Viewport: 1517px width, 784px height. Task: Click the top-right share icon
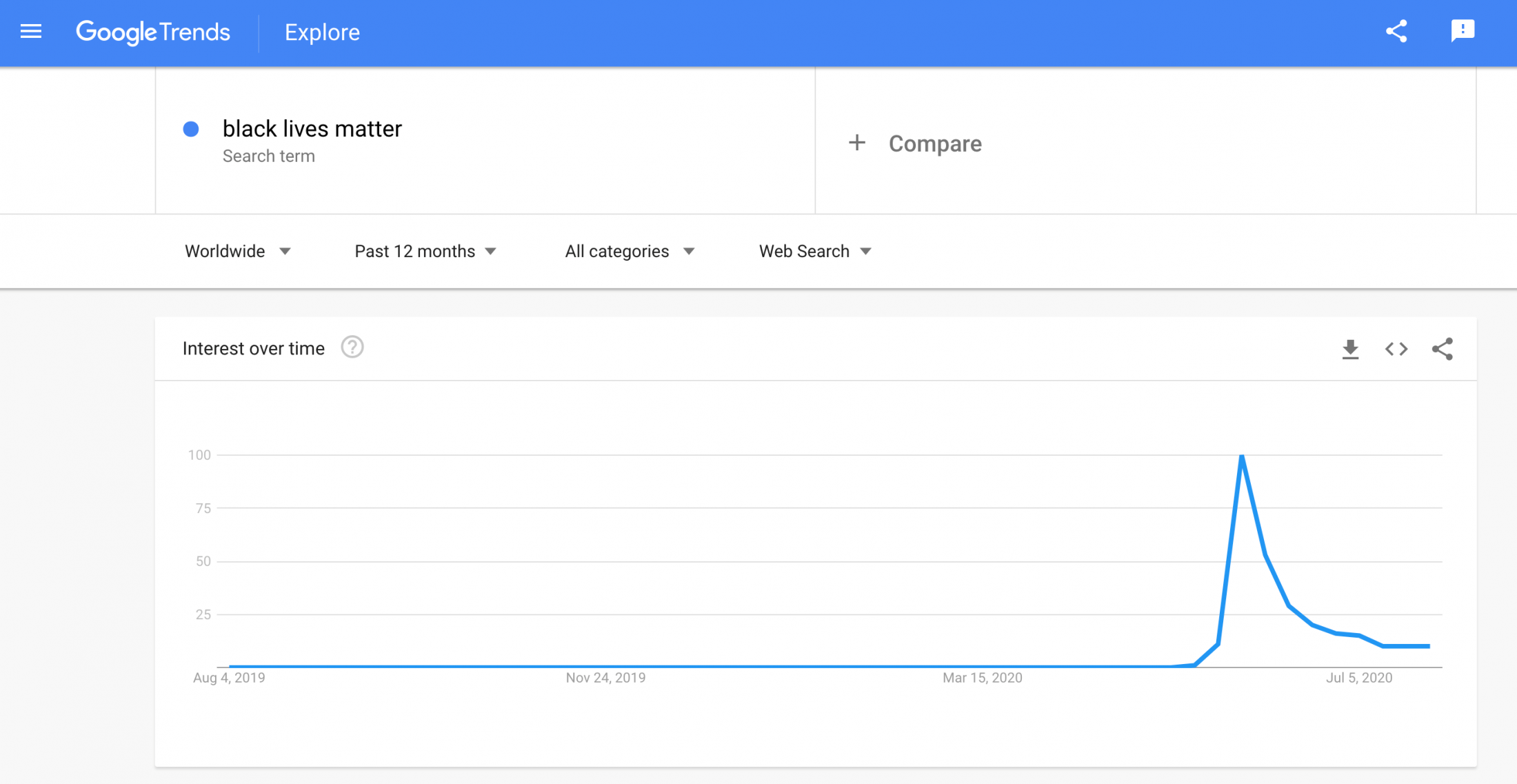point(1398,31)
